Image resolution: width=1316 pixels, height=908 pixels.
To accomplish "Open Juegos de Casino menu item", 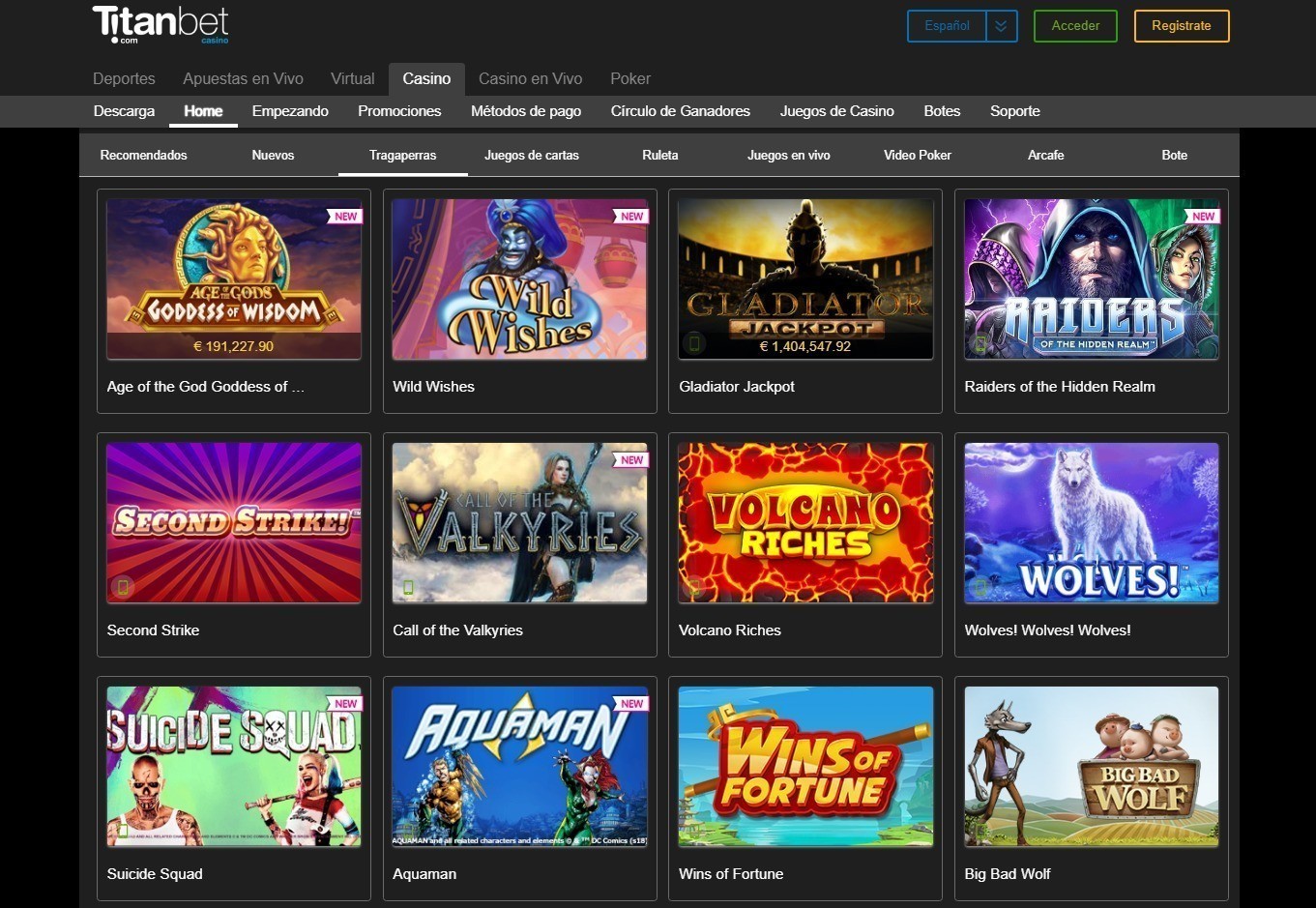I will click(x=837, y=111).
